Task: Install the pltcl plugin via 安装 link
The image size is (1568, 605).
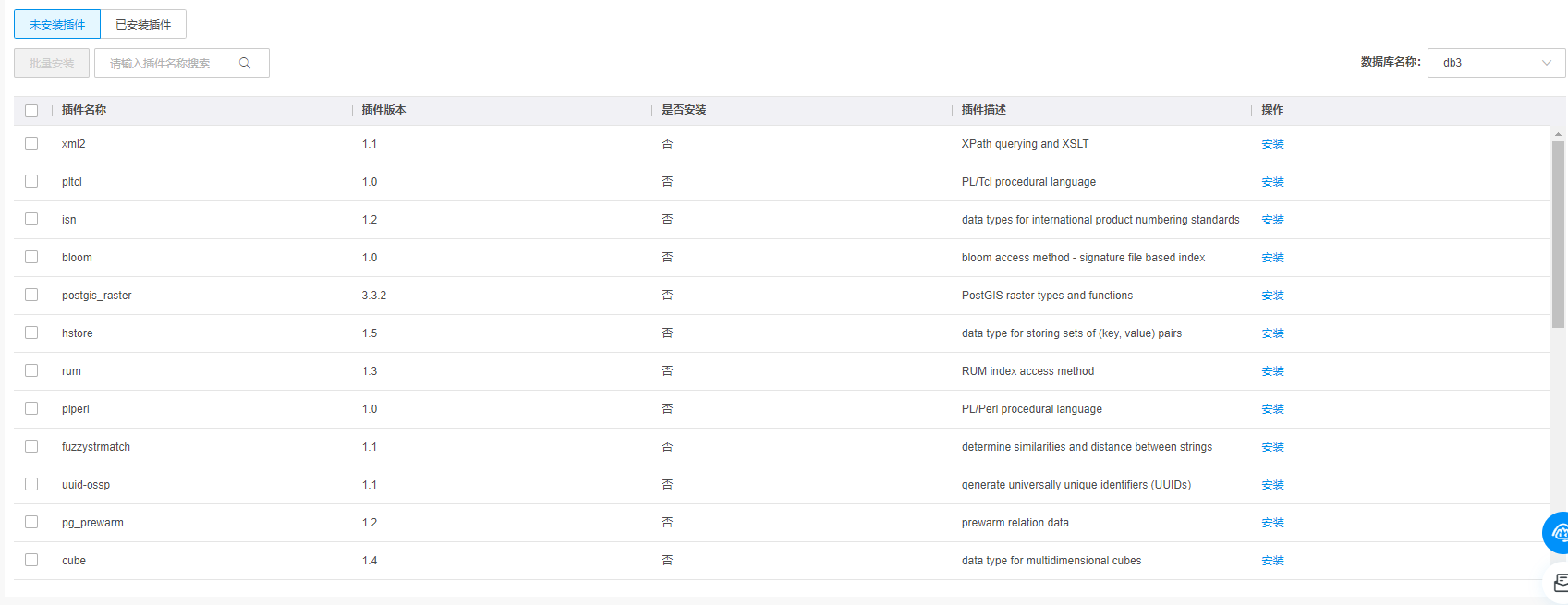Action: [x=1272, y=182]
